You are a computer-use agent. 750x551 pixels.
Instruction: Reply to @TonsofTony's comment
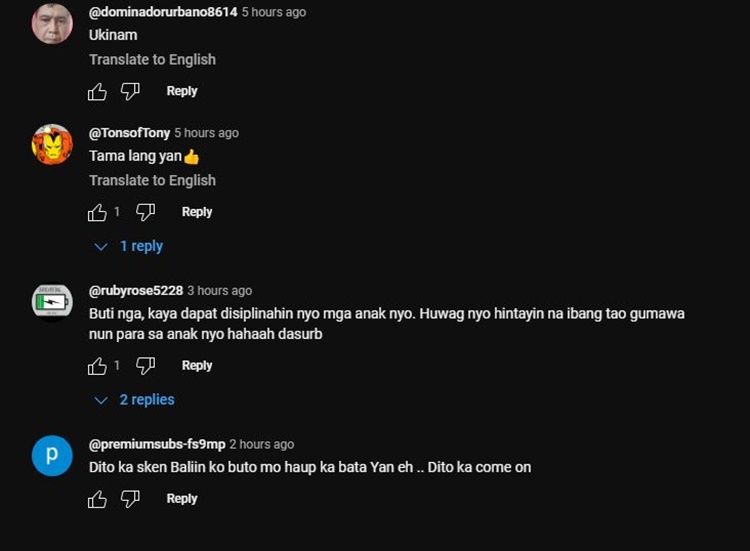click(x=196, y=212)
